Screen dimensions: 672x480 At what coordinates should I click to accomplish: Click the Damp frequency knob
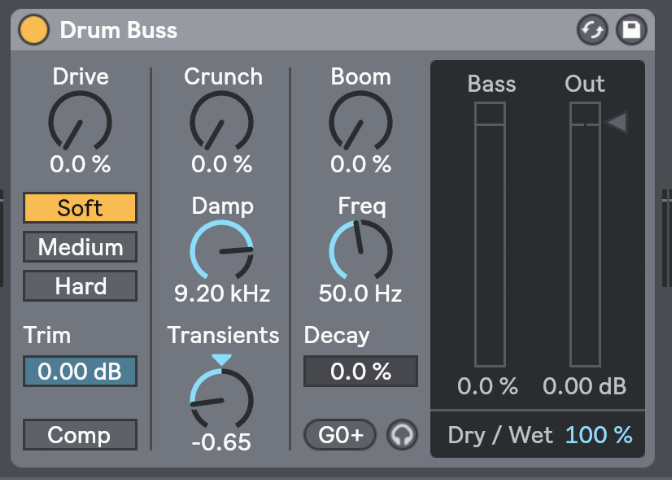[x=222, y=250]
